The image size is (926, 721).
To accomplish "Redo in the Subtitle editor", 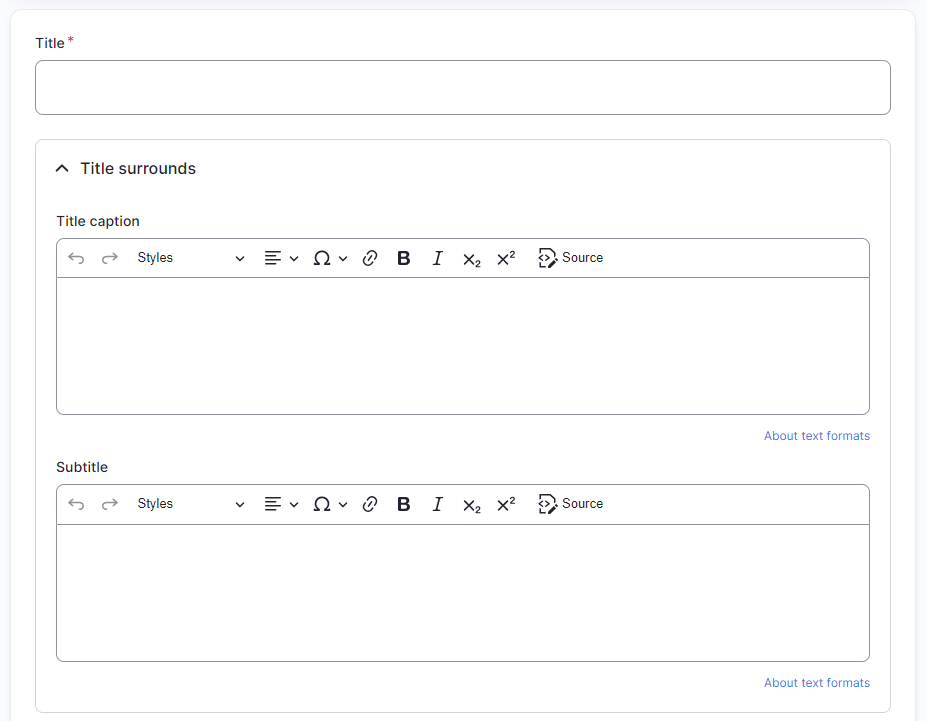I will pyautogui.click(x=110, y=504).
